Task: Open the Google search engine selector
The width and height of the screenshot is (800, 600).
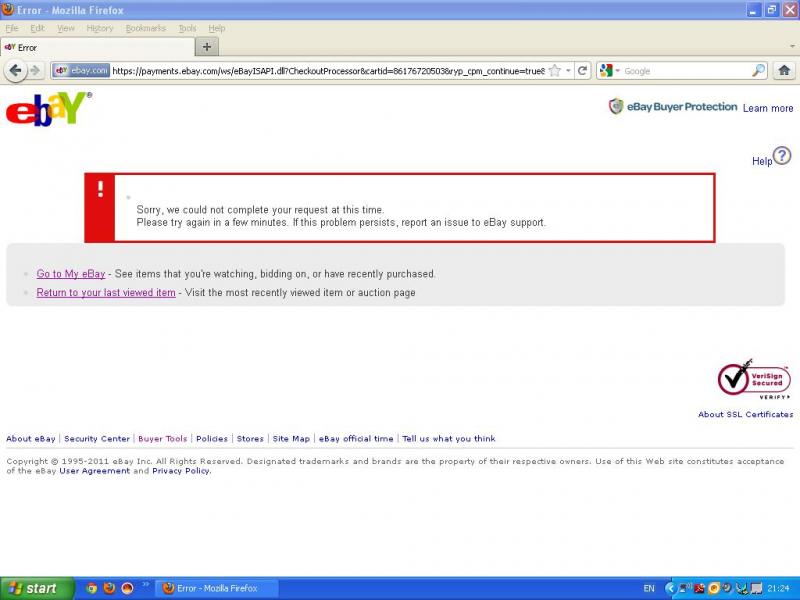Action: (610, 71)
